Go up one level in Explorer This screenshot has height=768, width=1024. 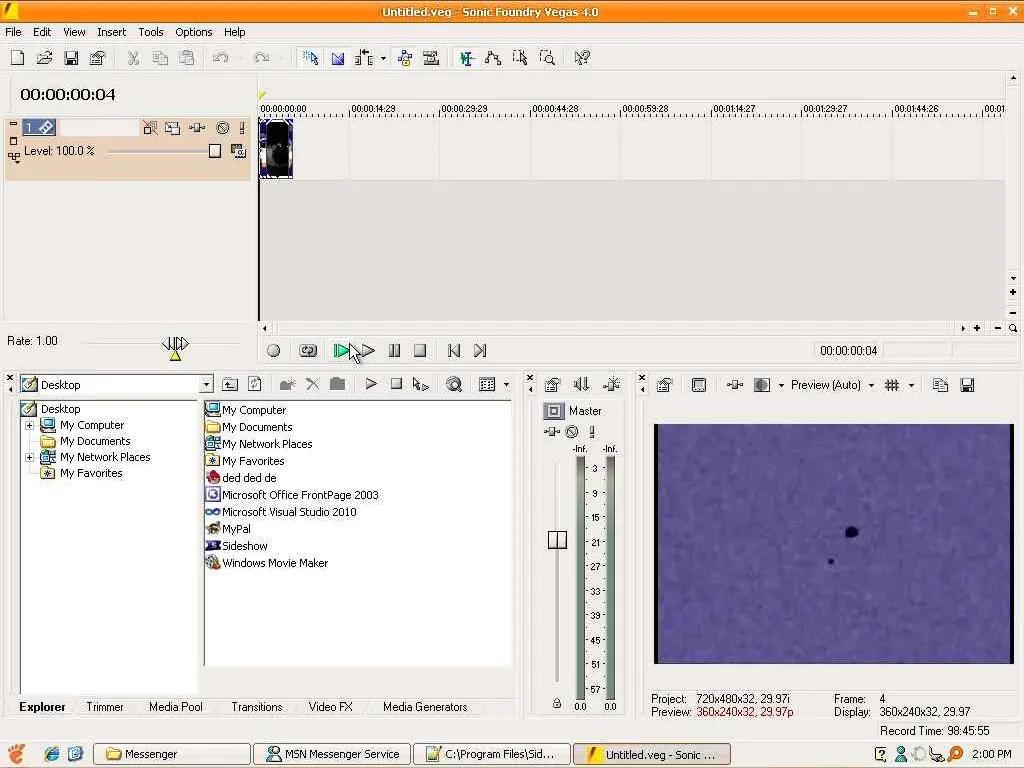tap(230, 385)
